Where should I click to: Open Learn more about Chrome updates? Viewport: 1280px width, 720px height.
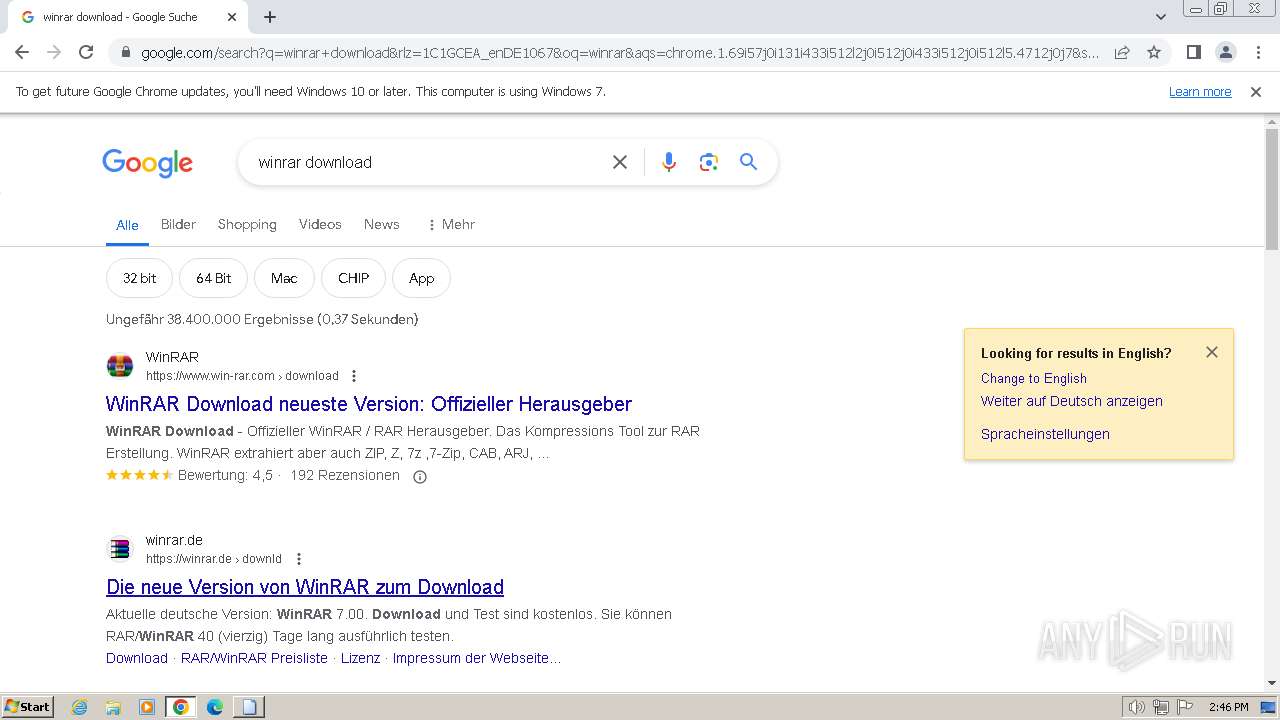(1200, 92)
